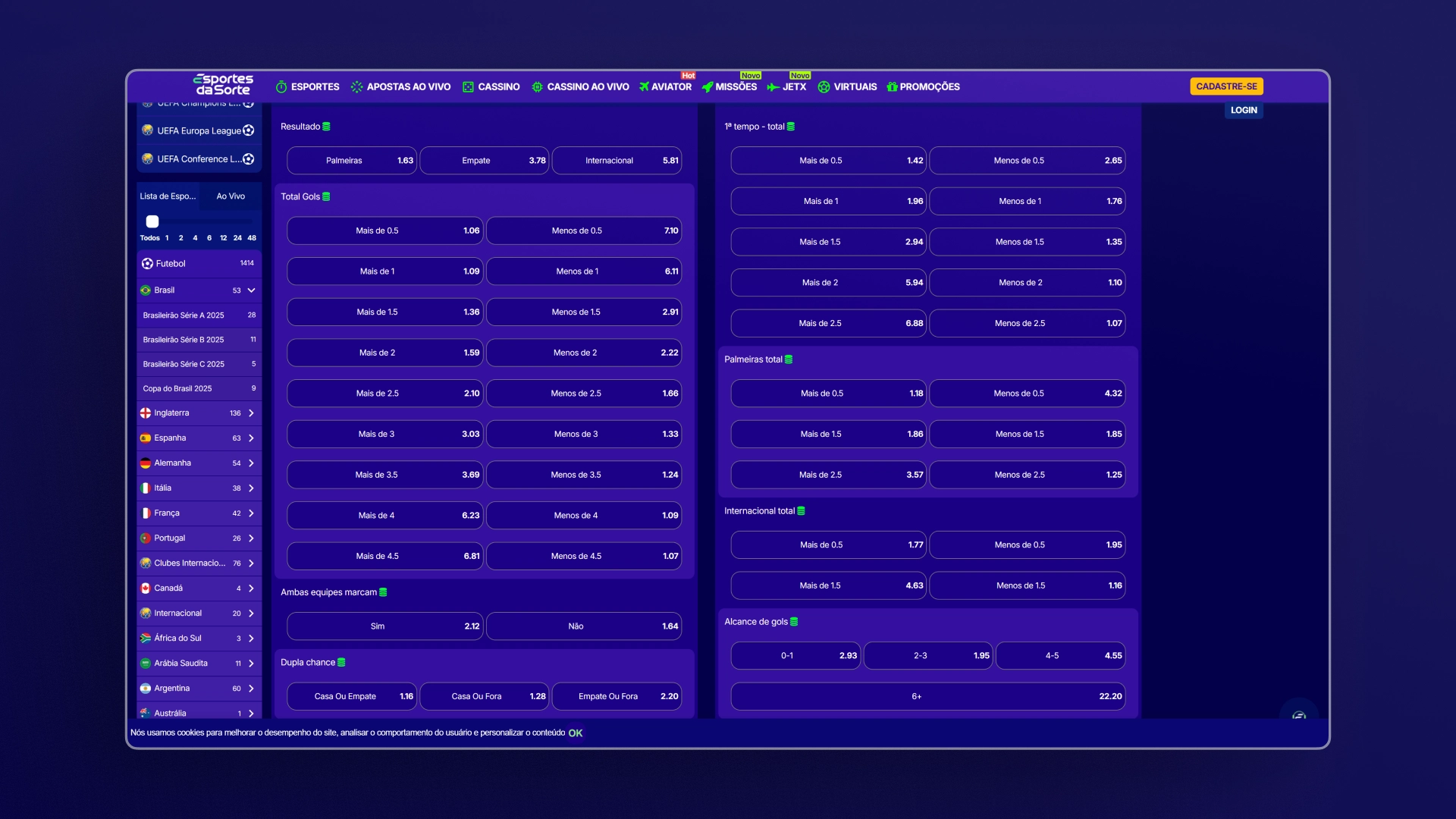This screenshot has height=819, width=1456.
Task: Click the Brasil flag icon
Action: click(146, 290)
